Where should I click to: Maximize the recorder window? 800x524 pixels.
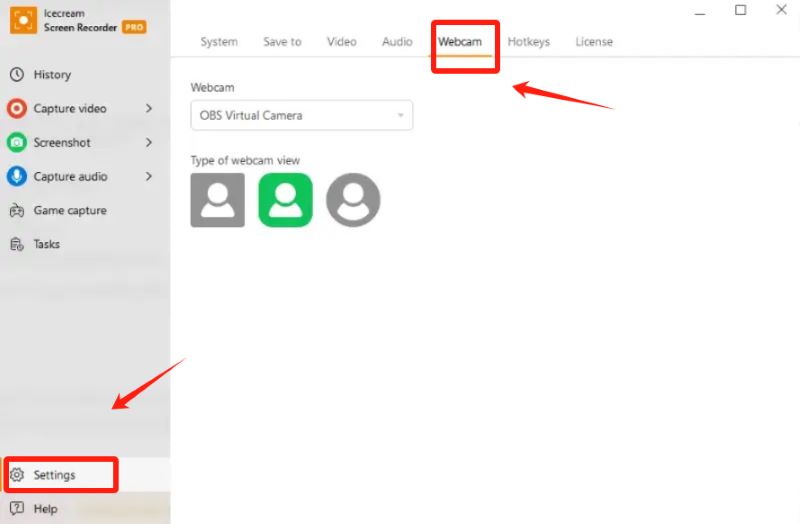coord(740,10)
